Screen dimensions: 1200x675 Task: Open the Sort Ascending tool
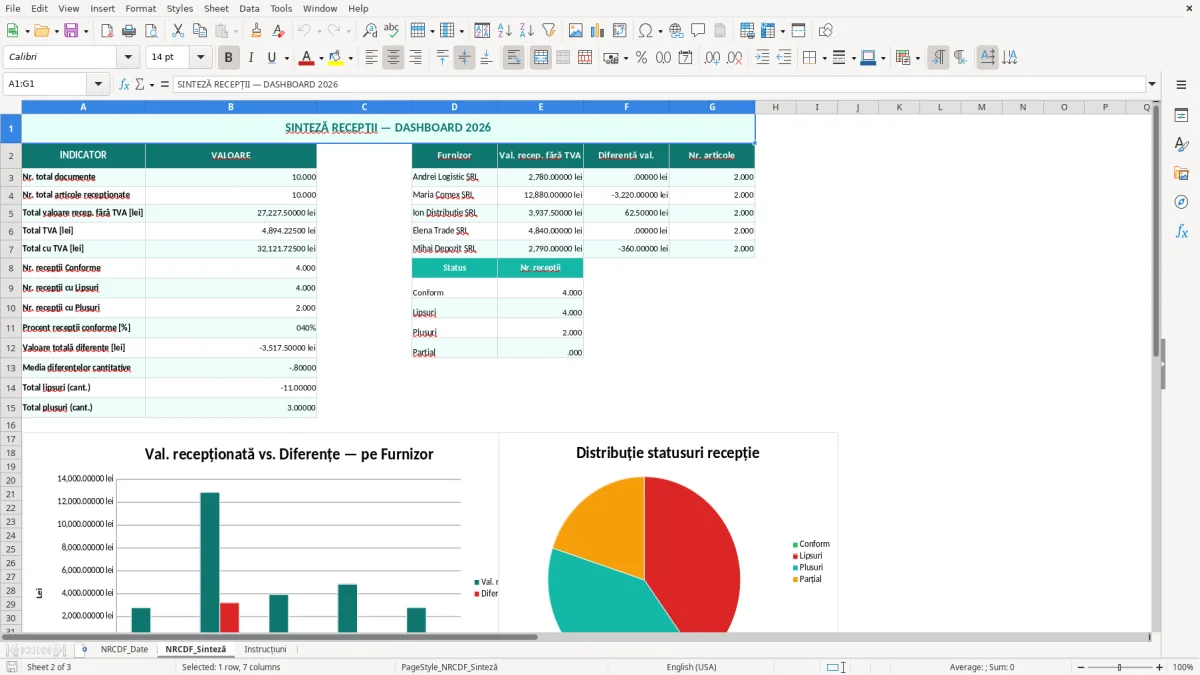505,31
